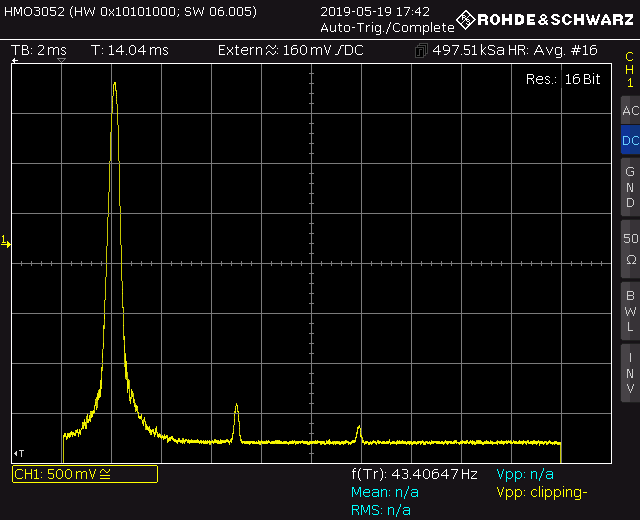
Task: Click the f(Tr) frequency measurement readout
Action: point(414,474)
